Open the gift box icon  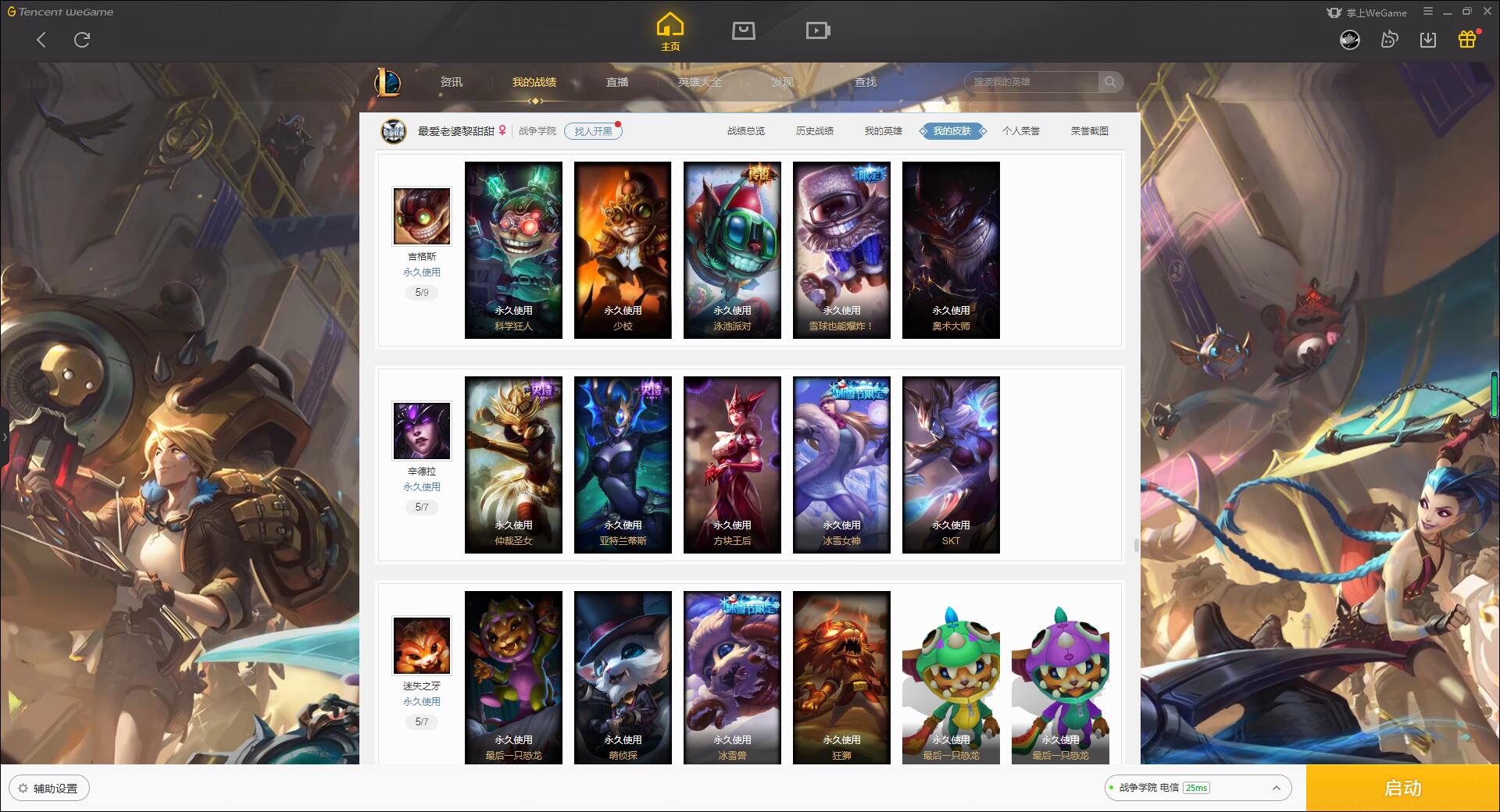[1467, 39]
